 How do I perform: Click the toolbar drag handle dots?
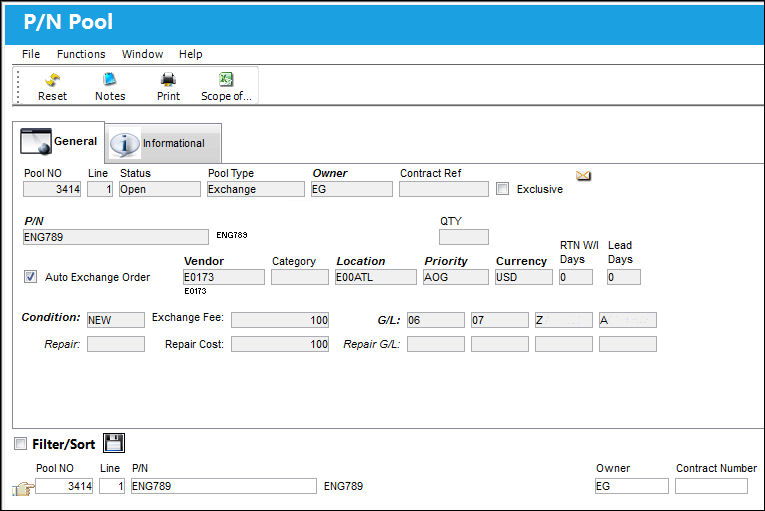pos(18,86)
